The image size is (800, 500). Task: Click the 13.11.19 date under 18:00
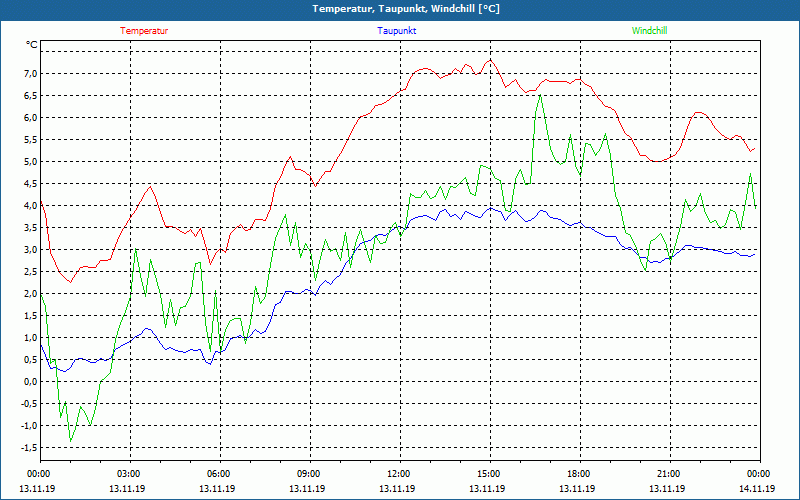tap(577, 489)
